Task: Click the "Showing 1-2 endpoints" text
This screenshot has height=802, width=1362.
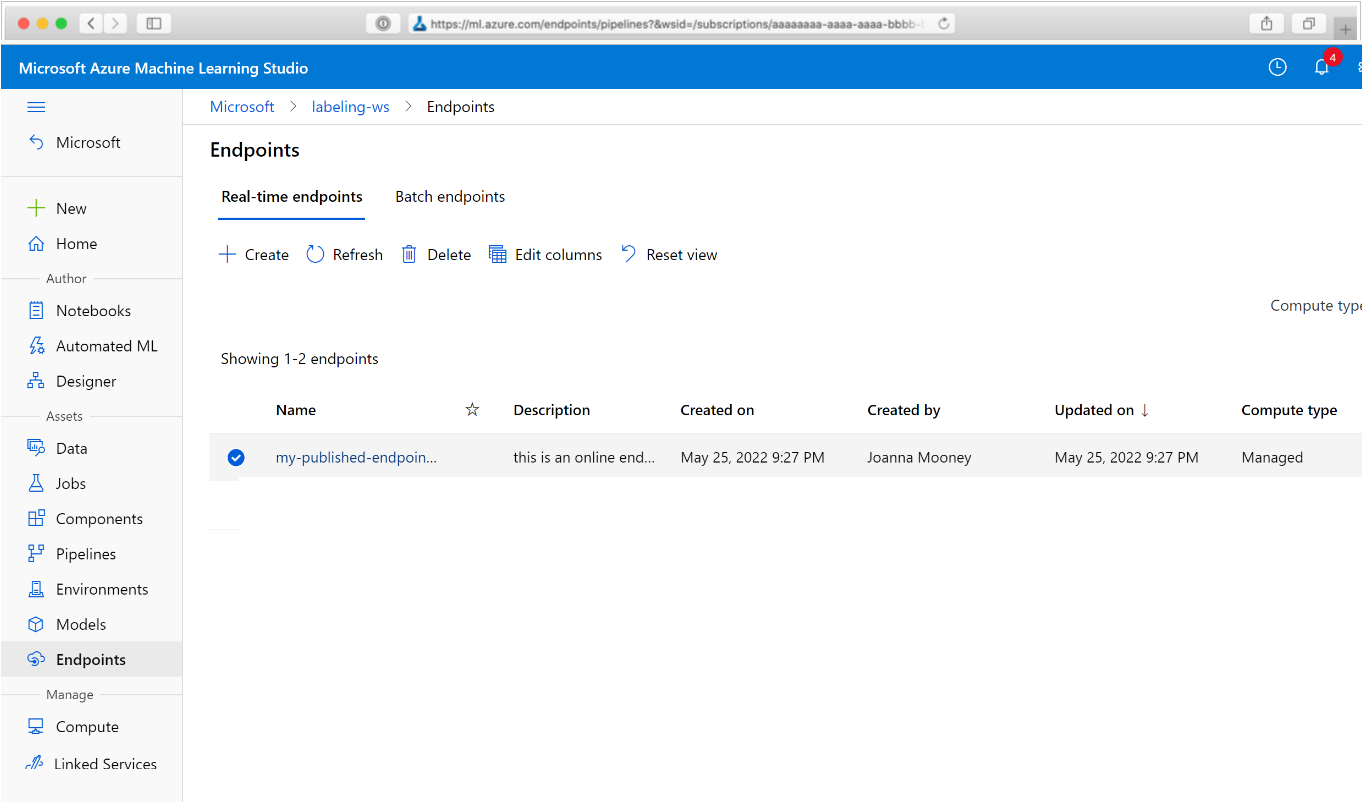Action: point(300,359)
